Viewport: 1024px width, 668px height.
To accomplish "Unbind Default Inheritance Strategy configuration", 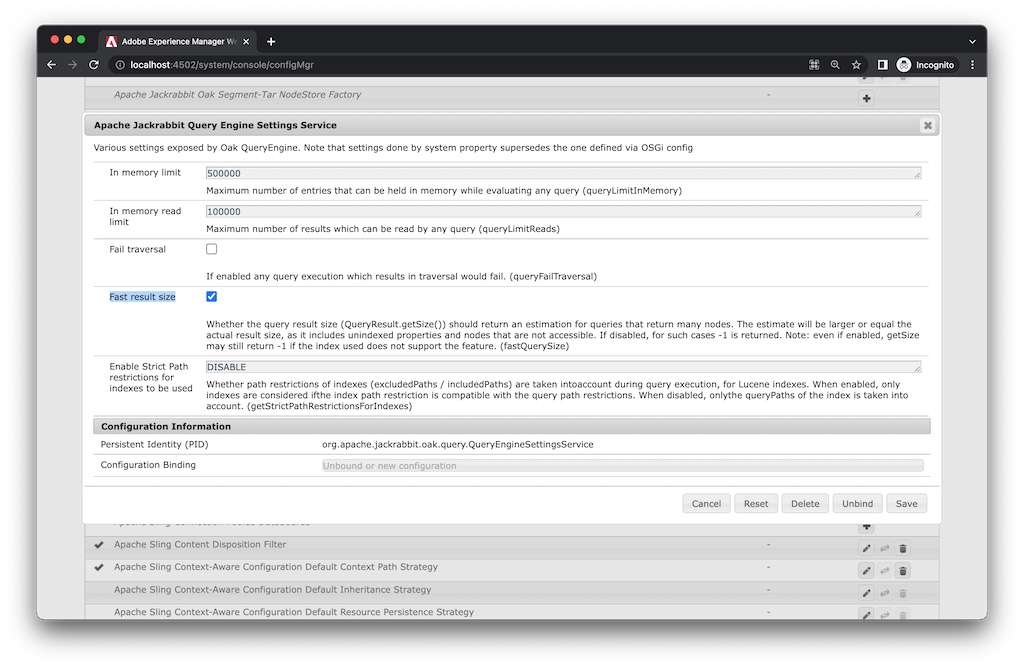I will click(x=884, y=594).
